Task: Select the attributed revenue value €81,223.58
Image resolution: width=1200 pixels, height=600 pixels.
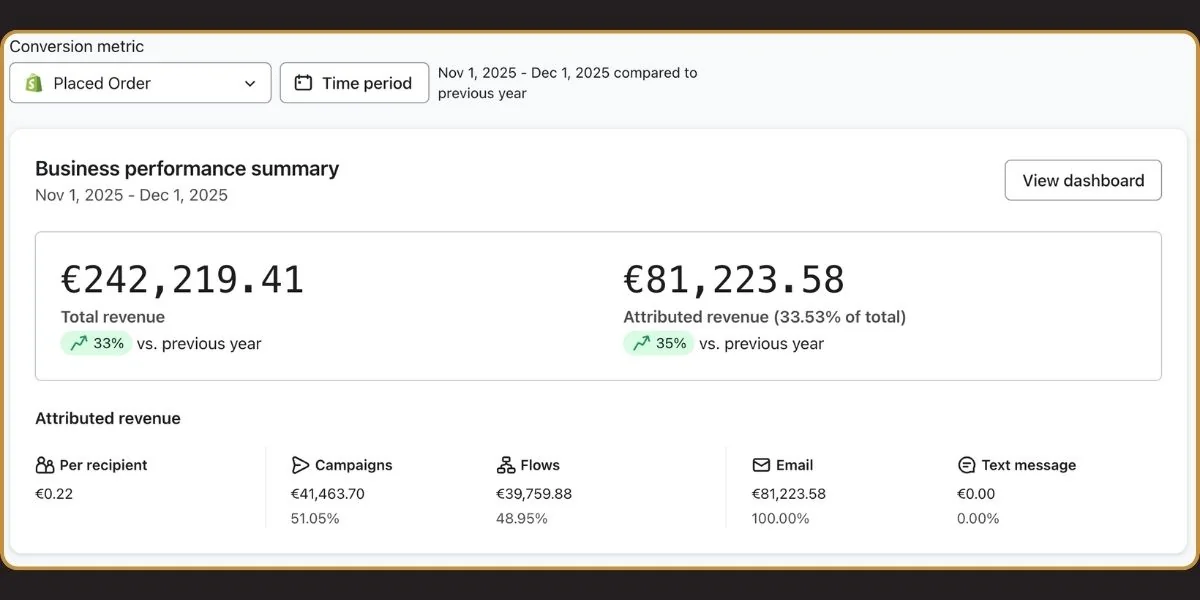Action: (734, 280)
